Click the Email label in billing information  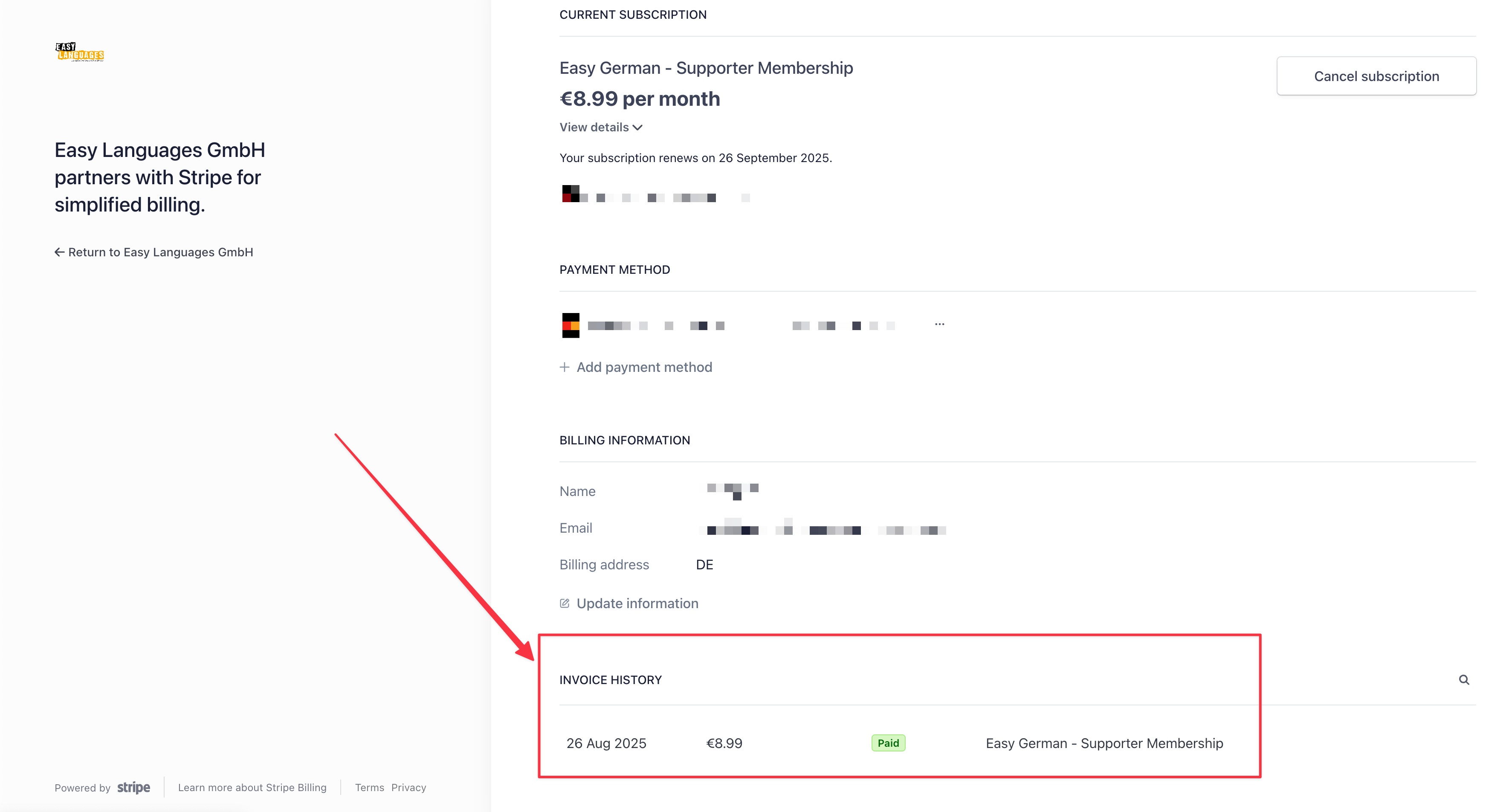576,528
